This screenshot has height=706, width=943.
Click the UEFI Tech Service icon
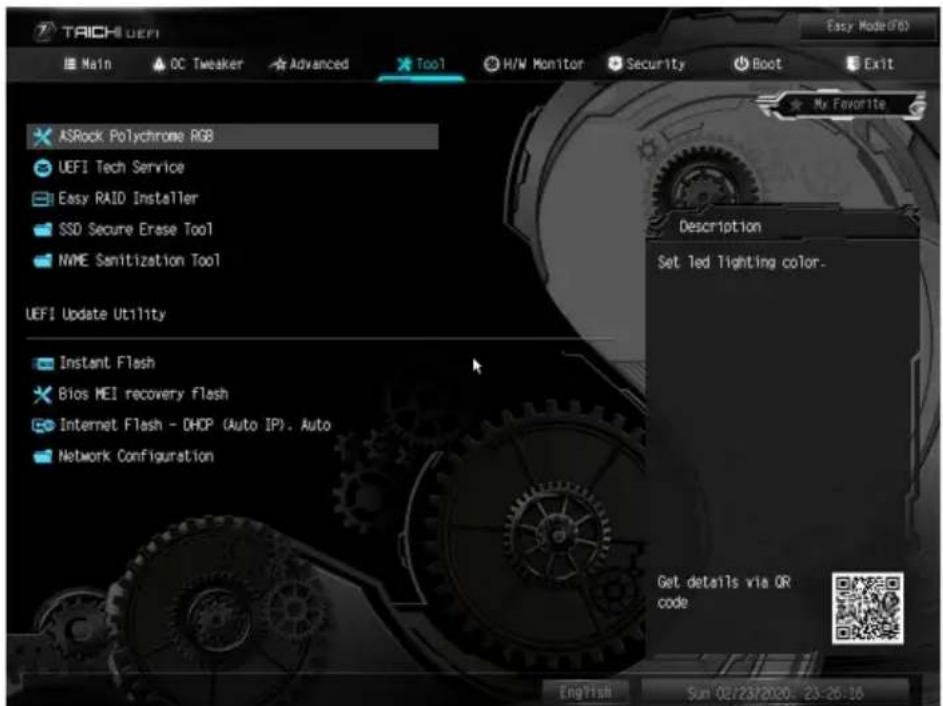pos(42,168)
